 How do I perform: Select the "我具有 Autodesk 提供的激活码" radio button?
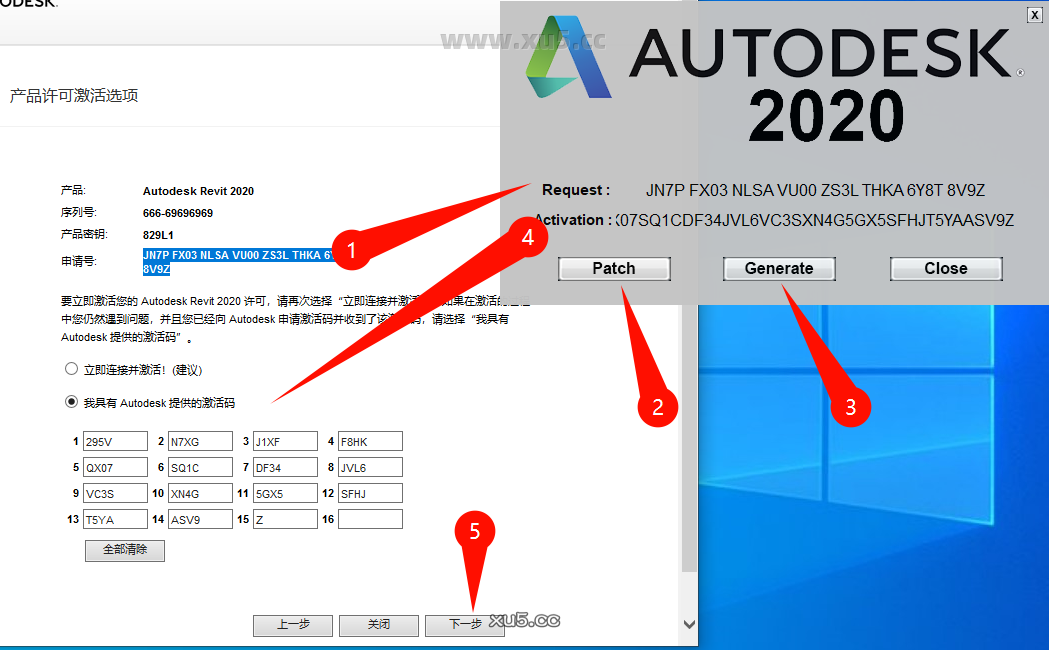pyautogui.click(x=71, y=401)
